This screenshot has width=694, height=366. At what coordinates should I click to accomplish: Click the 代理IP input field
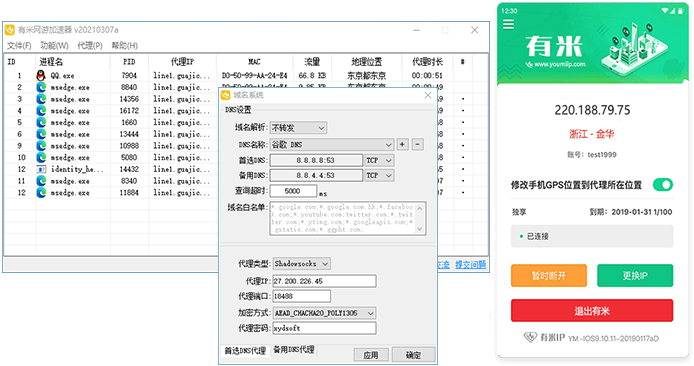click(324, 281)
